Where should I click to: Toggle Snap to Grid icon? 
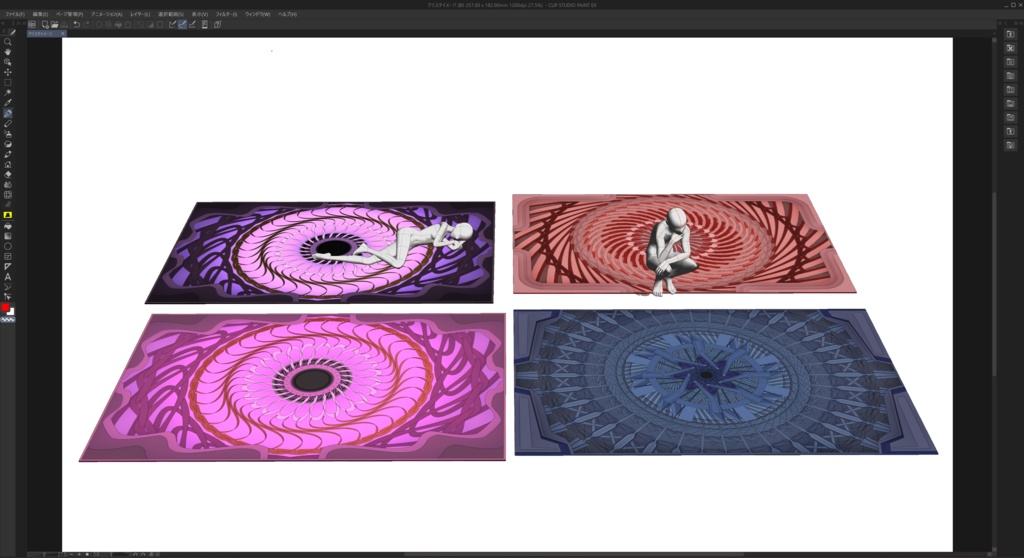(x=192, y=24)
